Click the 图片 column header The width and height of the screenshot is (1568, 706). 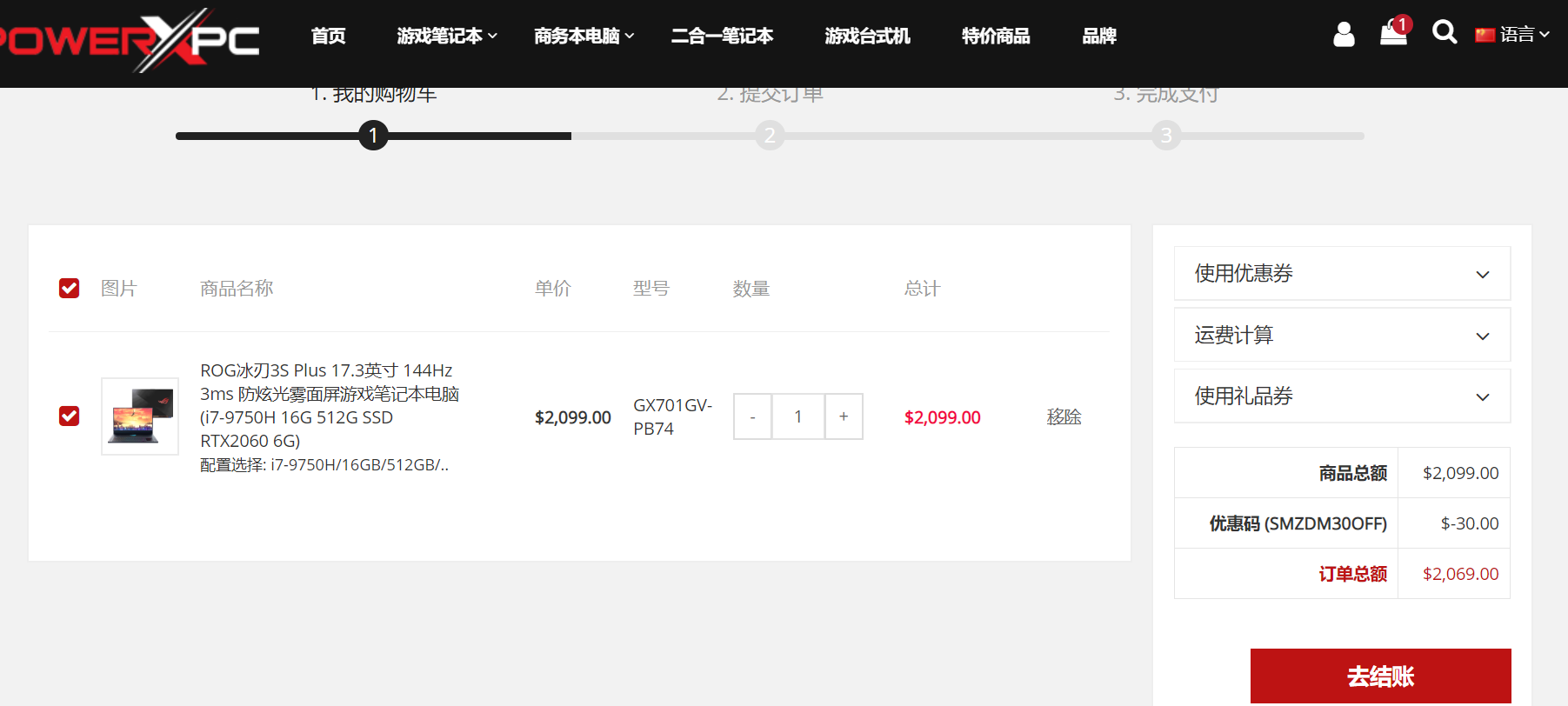(x=119, y=288)
